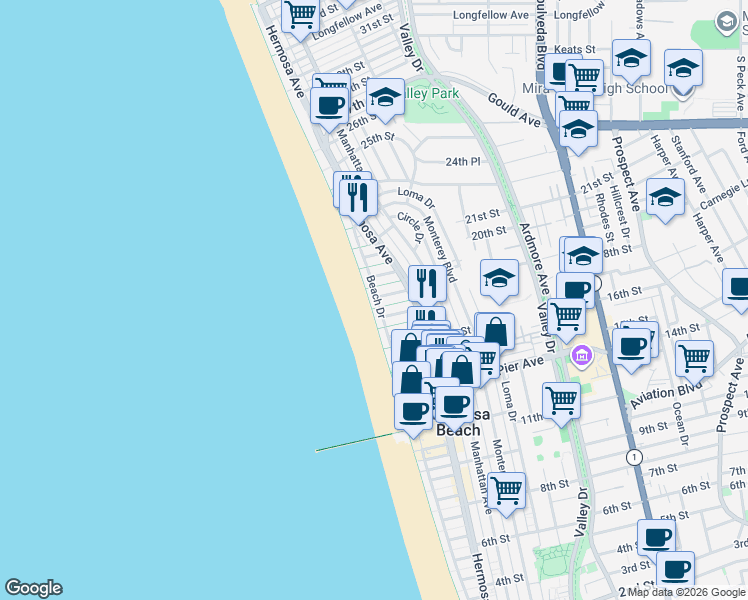Click the Rhodes St street label

coord(604,217)
